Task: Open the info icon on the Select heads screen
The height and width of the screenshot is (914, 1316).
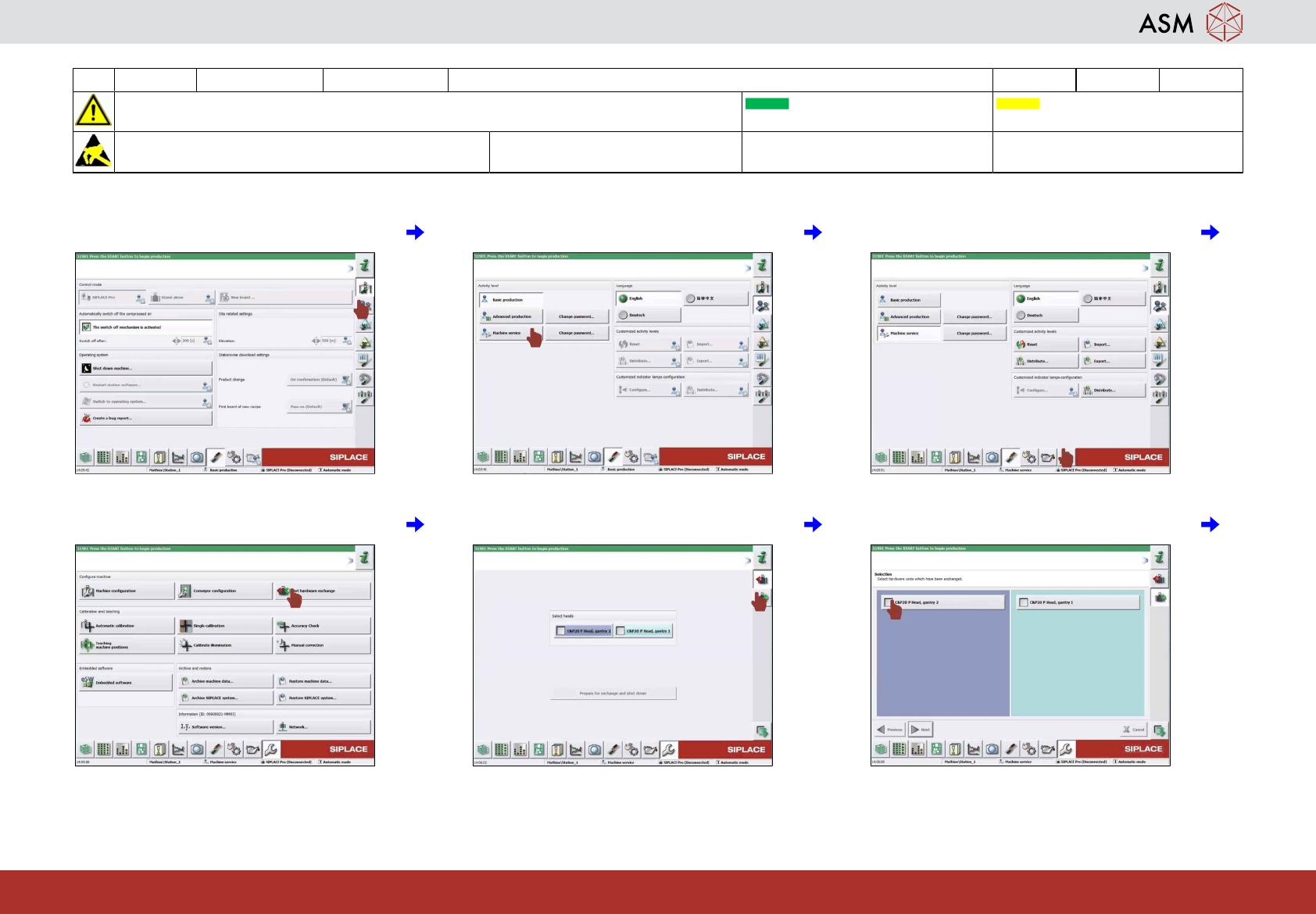Action: pyautogui.click(x=762, y=558)
